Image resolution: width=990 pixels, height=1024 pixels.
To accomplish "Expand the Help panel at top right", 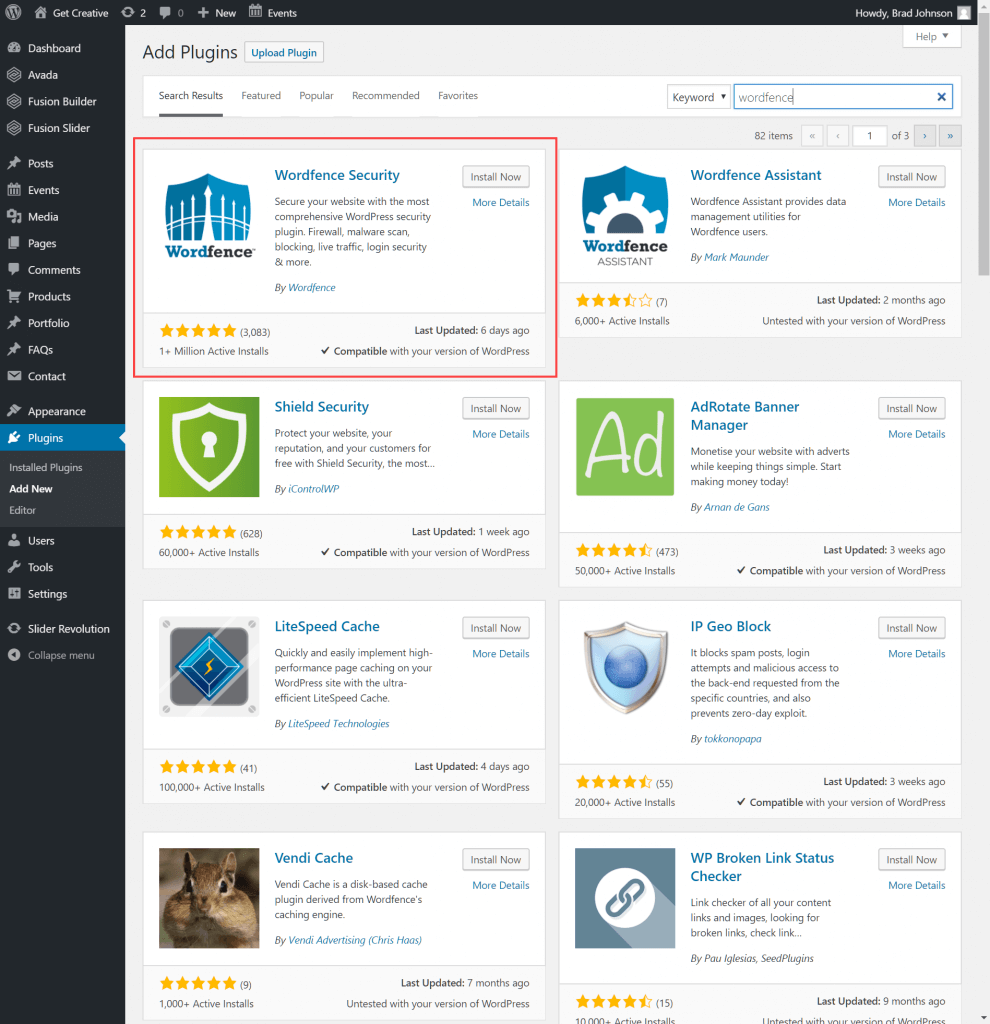I will click(930, 36).
